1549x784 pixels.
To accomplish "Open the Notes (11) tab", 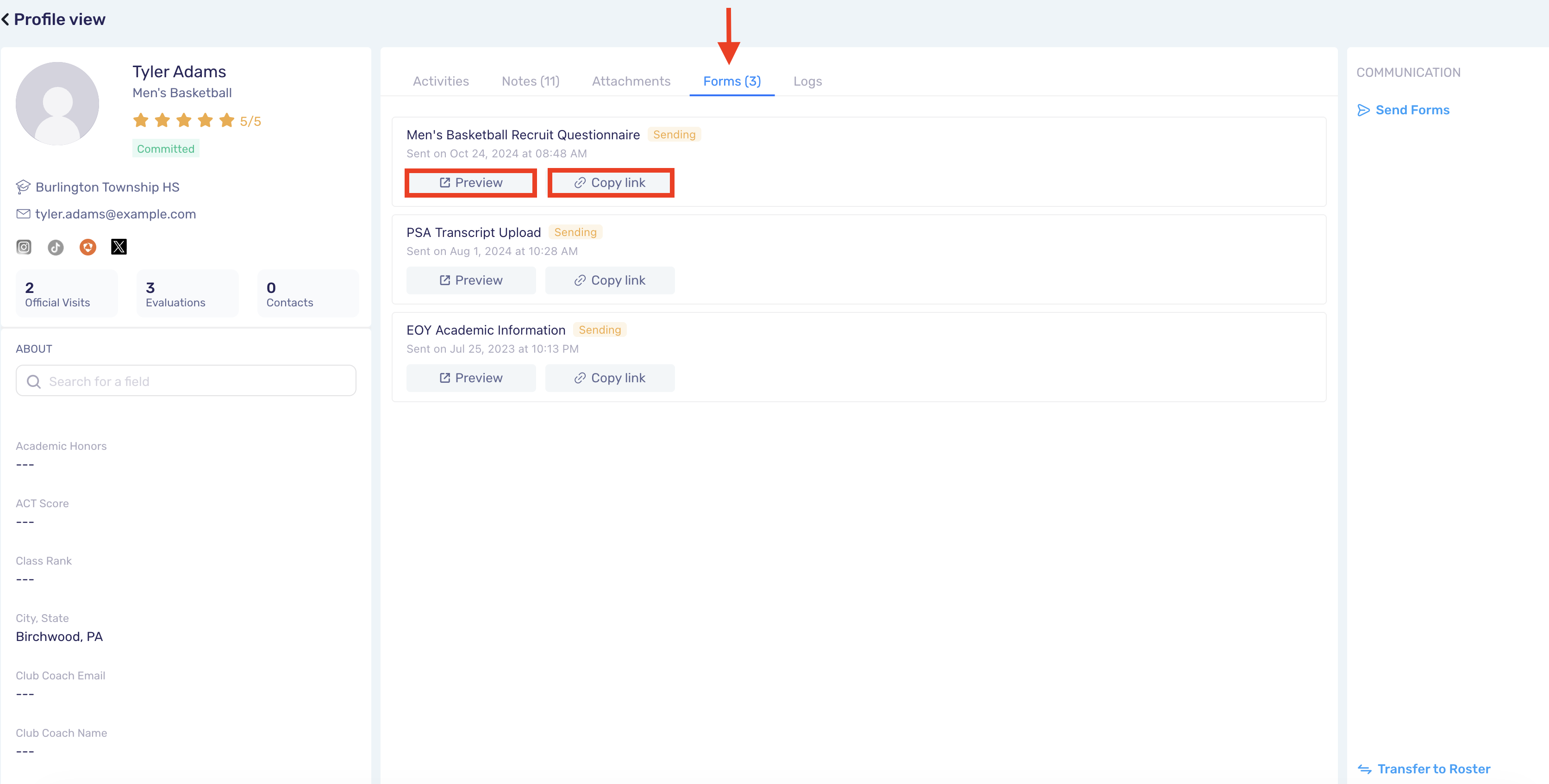I will 531,81.
